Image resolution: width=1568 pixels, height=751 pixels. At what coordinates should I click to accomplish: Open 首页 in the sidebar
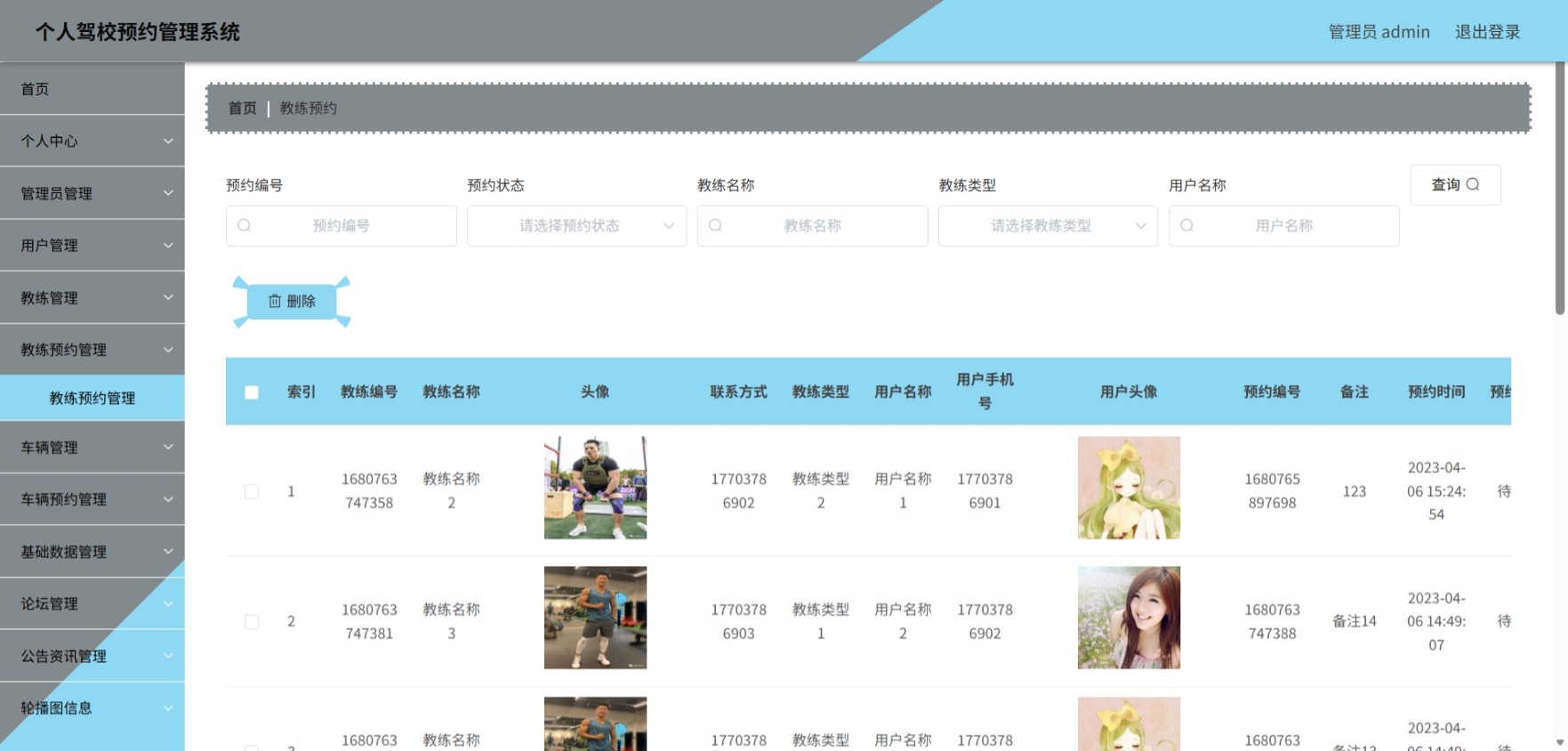(92, 89)
